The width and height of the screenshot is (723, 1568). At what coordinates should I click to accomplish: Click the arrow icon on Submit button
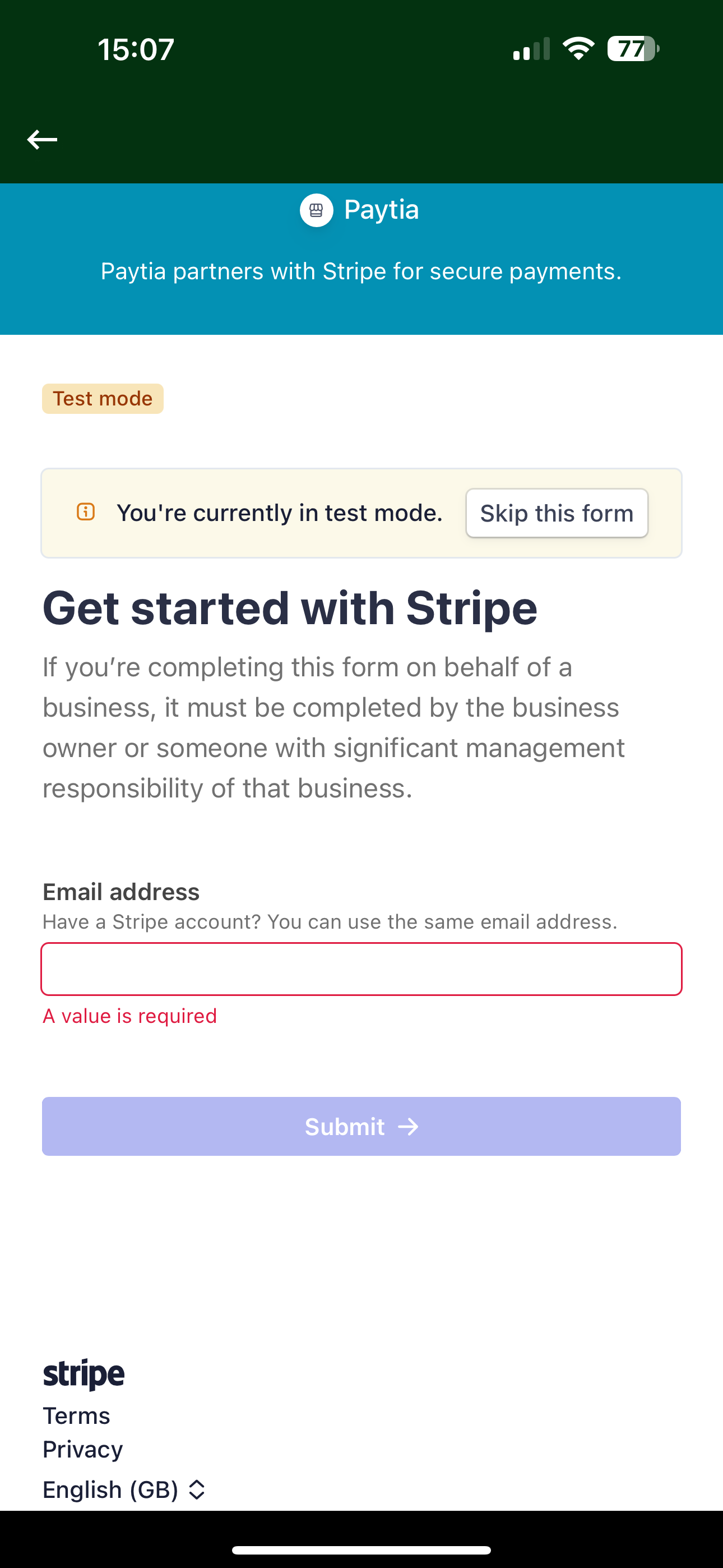tap(409, 1127)
